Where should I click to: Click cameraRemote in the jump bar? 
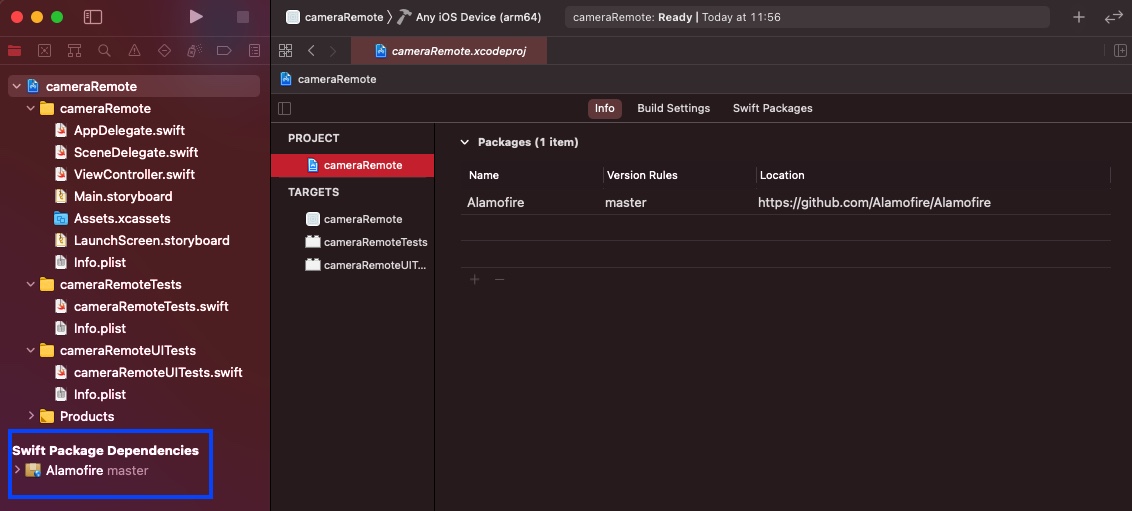(328, 79)
